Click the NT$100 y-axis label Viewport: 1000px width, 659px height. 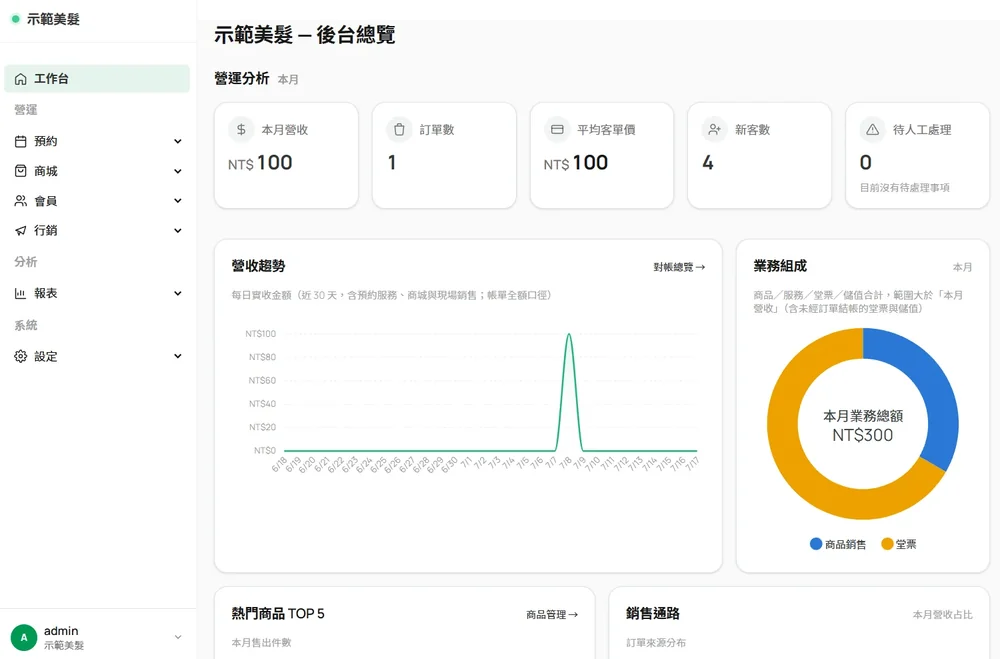click(261, 334)
